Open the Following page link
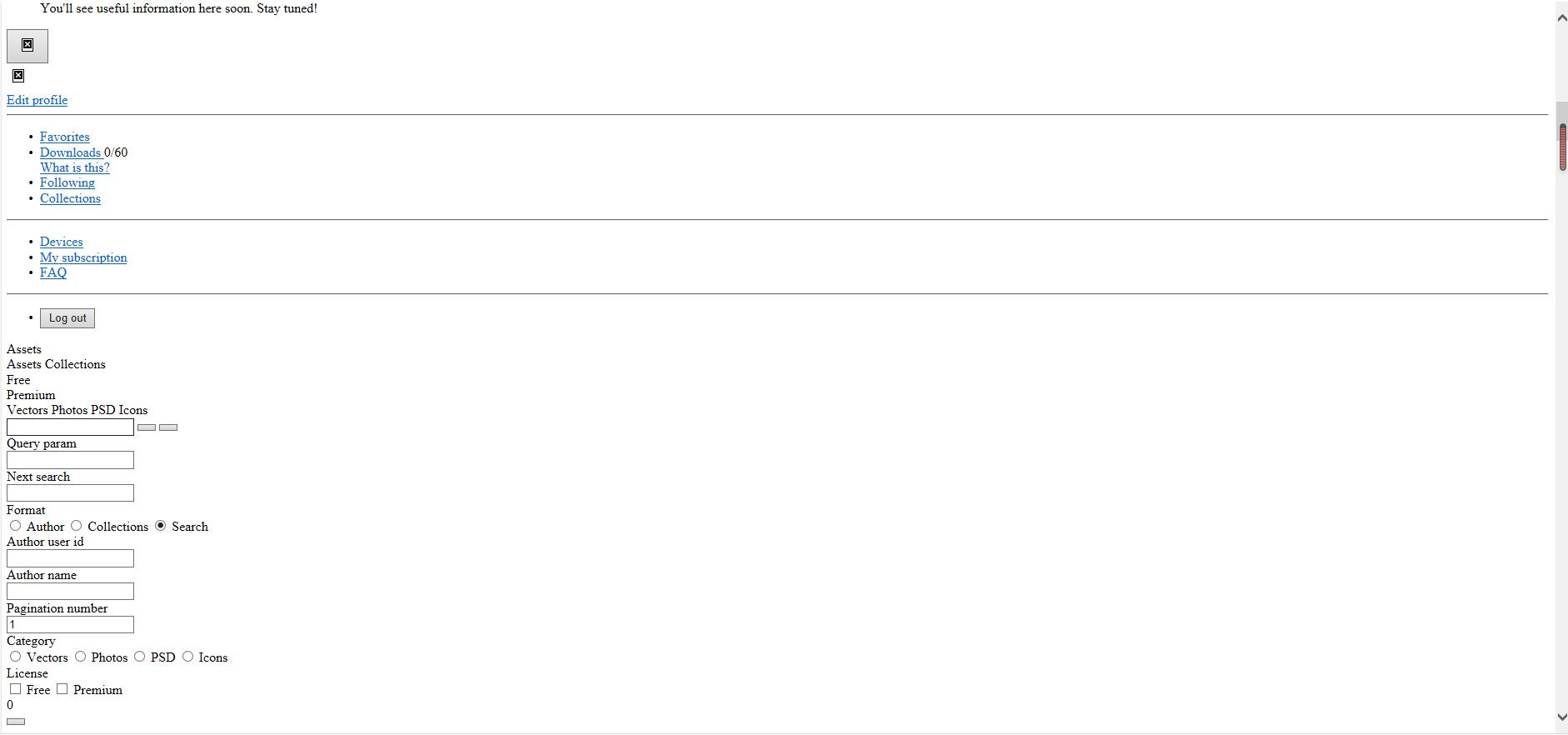Image resolution: width=1568 pixels, height=735 pixels. pyautogui.click(x=67, y=182)
